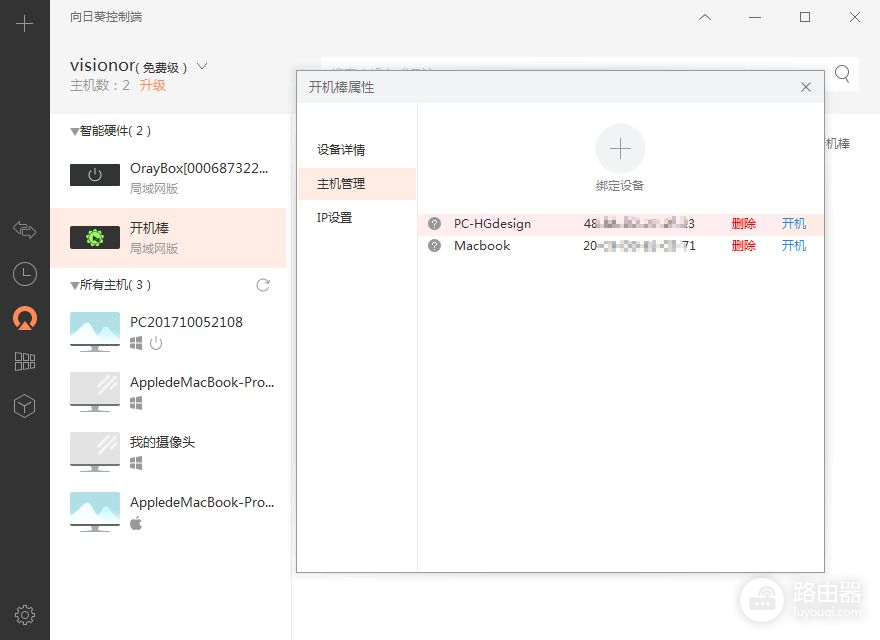The image size is (880, 640).
Task: Open the cube icon in sidebar
Action: pos(25,406)
